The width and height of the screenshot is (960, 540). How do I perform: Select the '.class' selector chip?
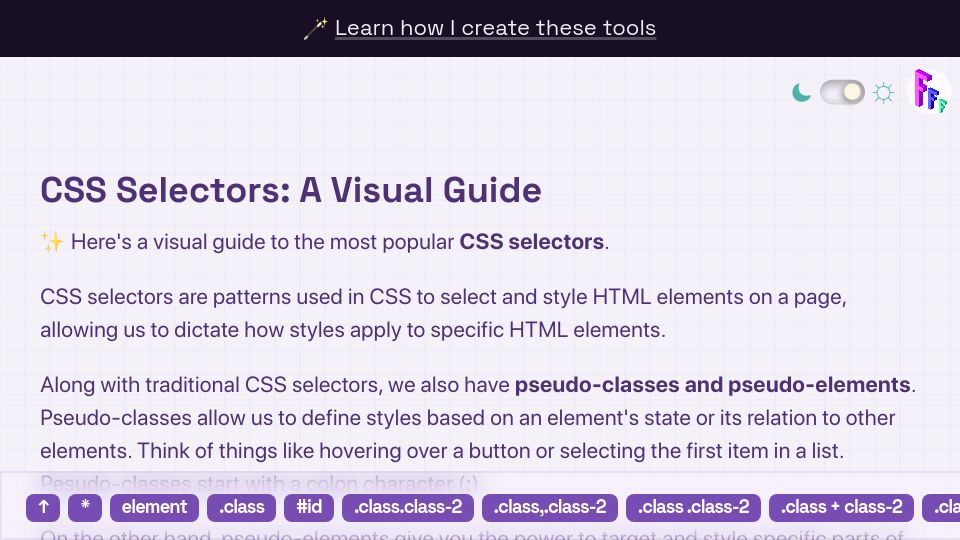tap(241, 508)
